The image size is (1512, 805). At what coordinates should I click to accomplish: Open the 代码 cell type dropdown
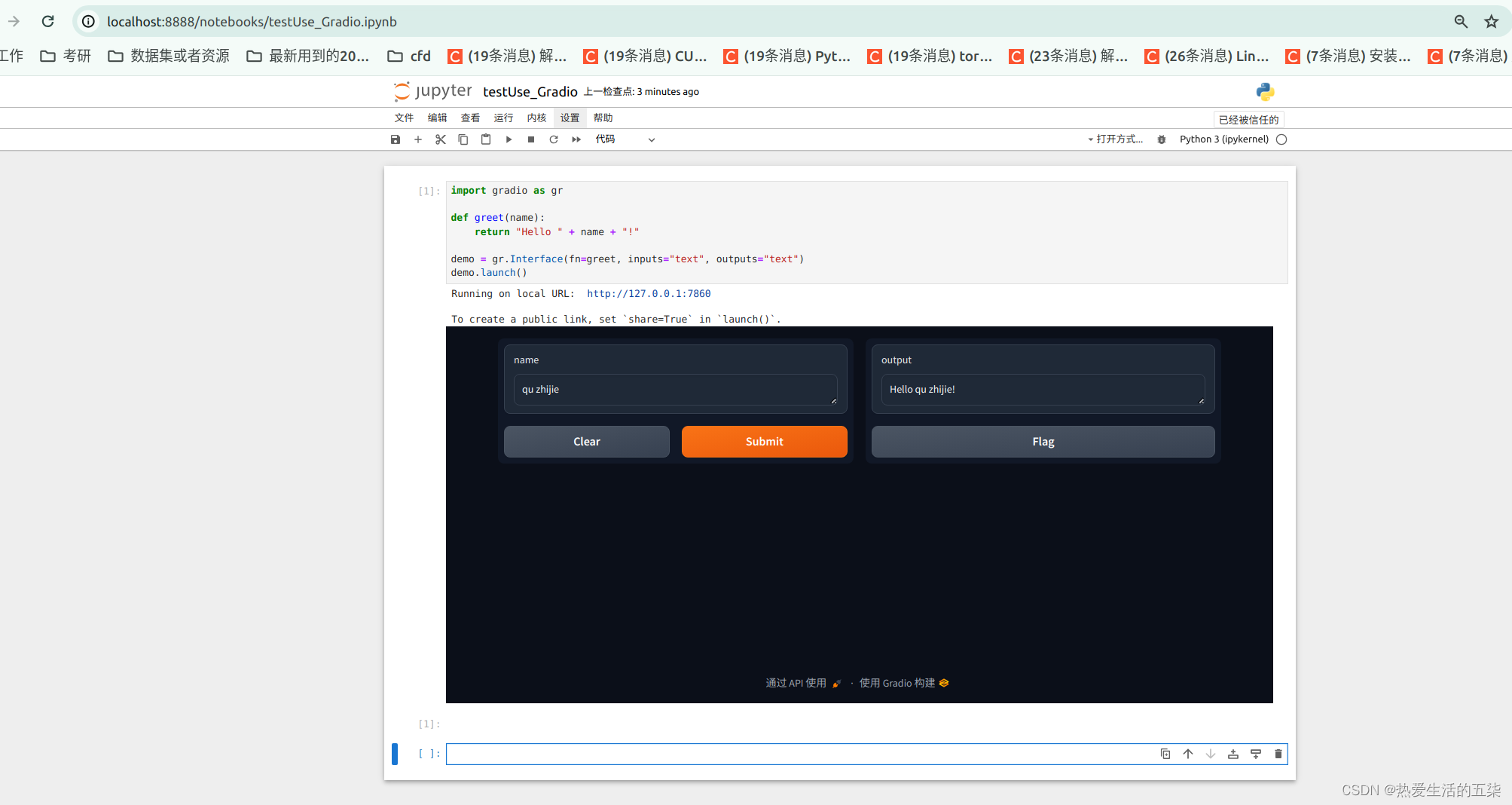click(x=625, y=139)
